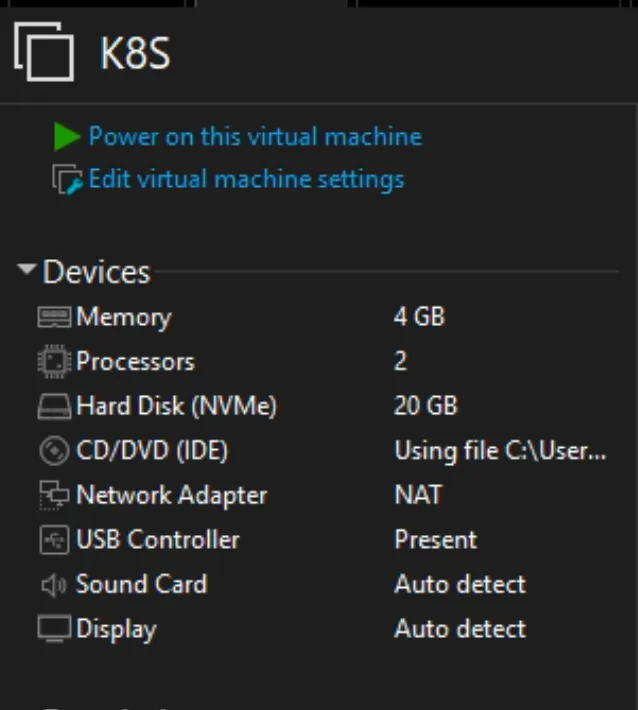
Task: Select the Memory device icon
Action: [x=54, y=317]
